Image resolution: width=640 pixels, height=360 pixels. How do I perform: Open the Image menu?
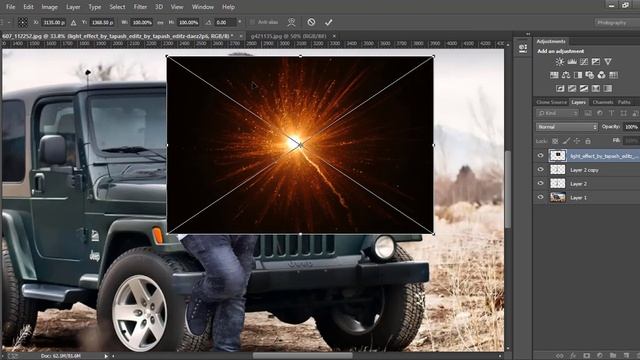pyautogui.click(x=49, y=7)
